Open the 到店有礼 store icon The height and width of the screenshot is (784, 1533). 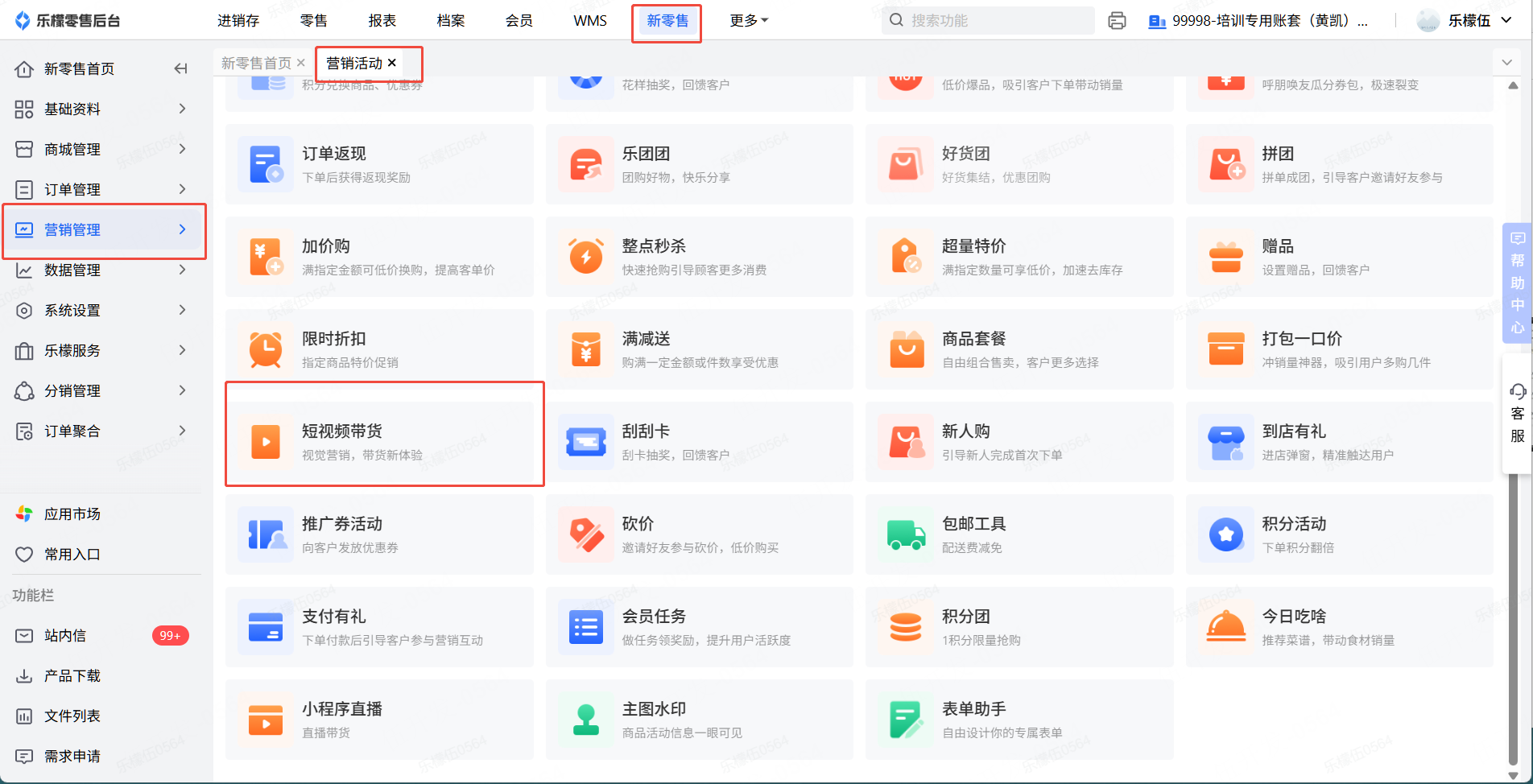coord(1226,442)
